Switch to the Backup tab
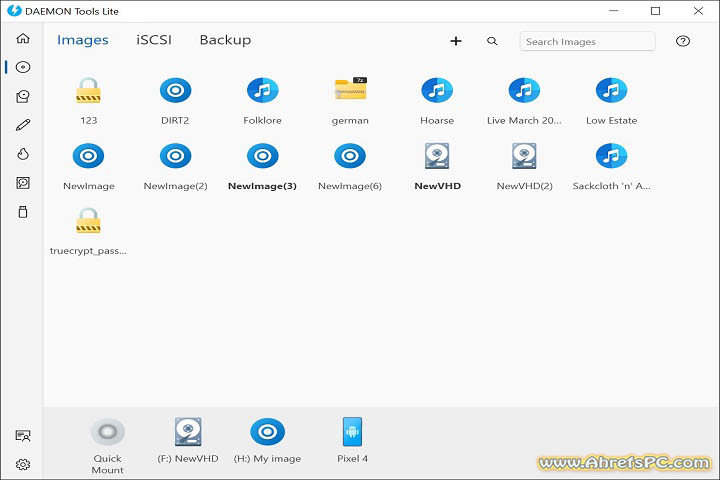Viewport: 720px width, 480px height. click(x=225, y=40)
